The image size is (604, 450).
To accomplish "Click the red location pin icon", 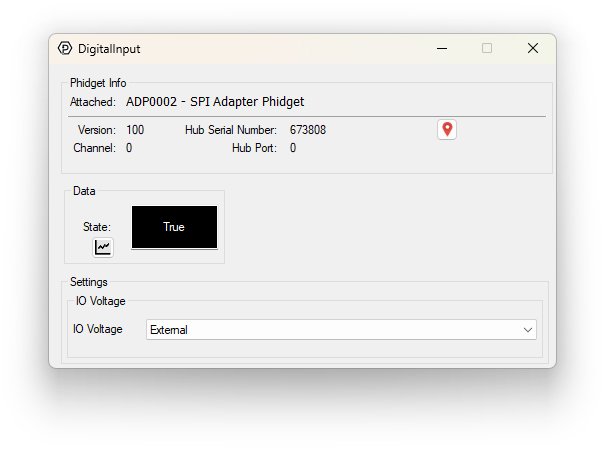I will point(447,130).
